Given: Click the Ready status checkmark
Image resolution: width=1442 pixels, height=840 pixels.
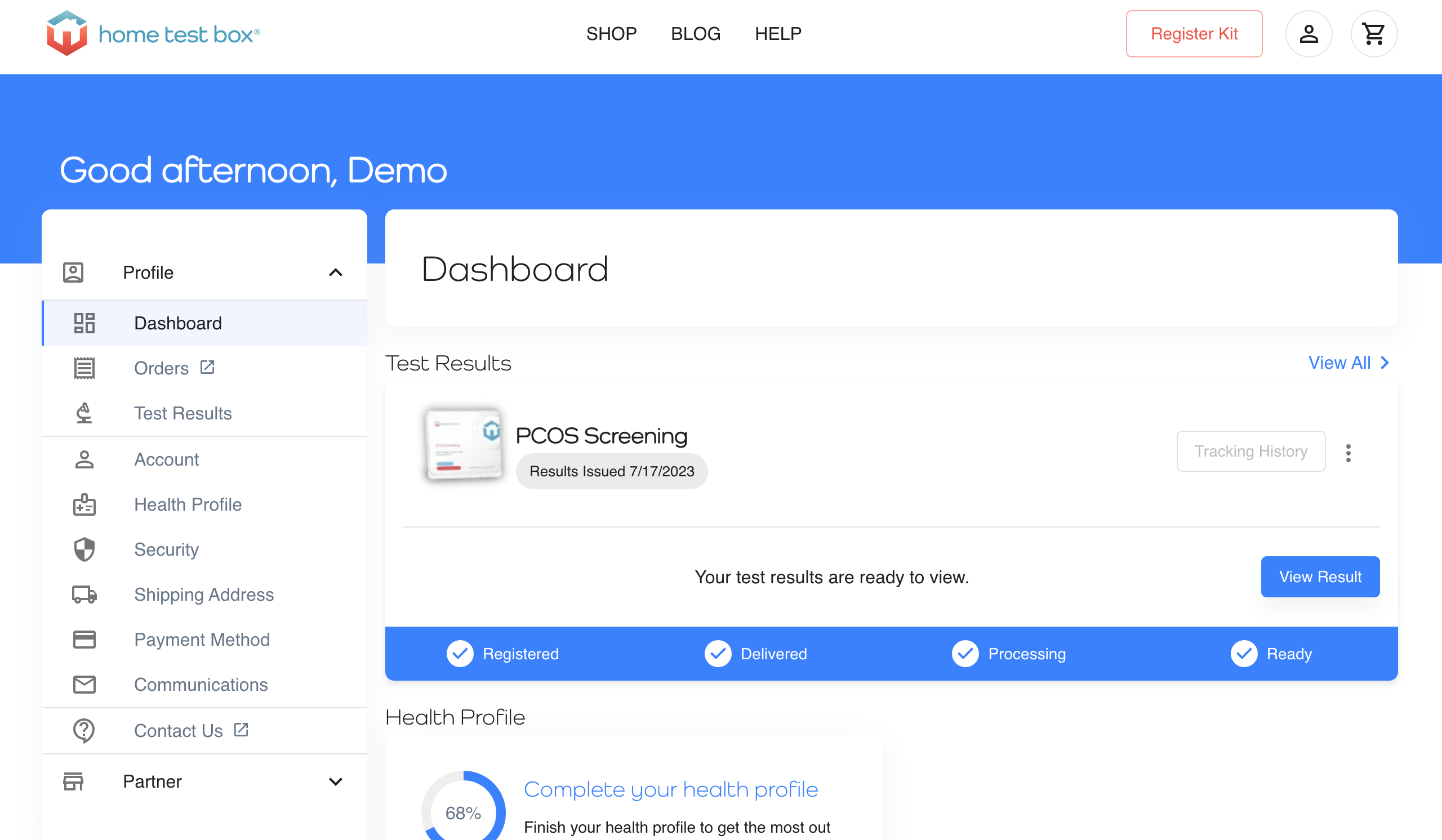Looking at the screenshot, I should pos(1243,654).
